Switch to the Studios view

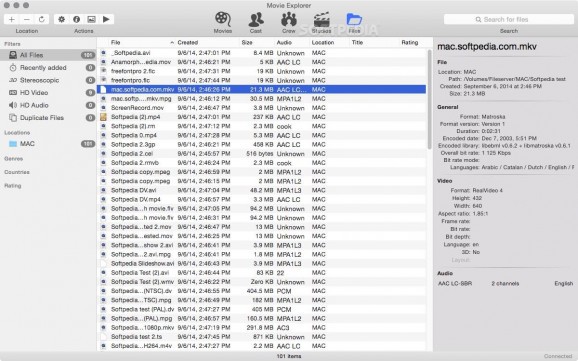pyautogui.click(x=321, y=22)
